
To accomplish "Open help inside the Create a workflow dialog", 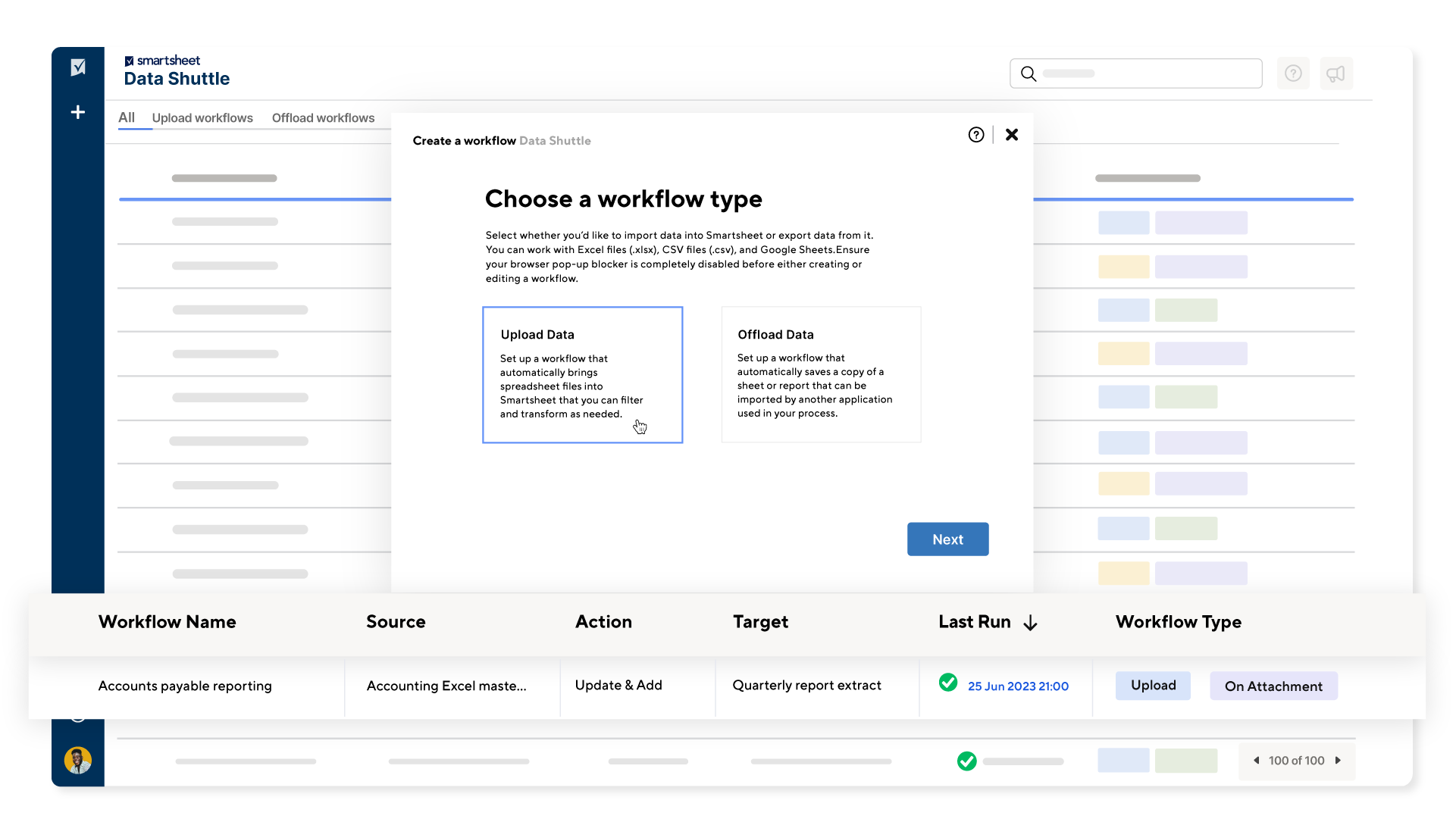I will [975, 134].
